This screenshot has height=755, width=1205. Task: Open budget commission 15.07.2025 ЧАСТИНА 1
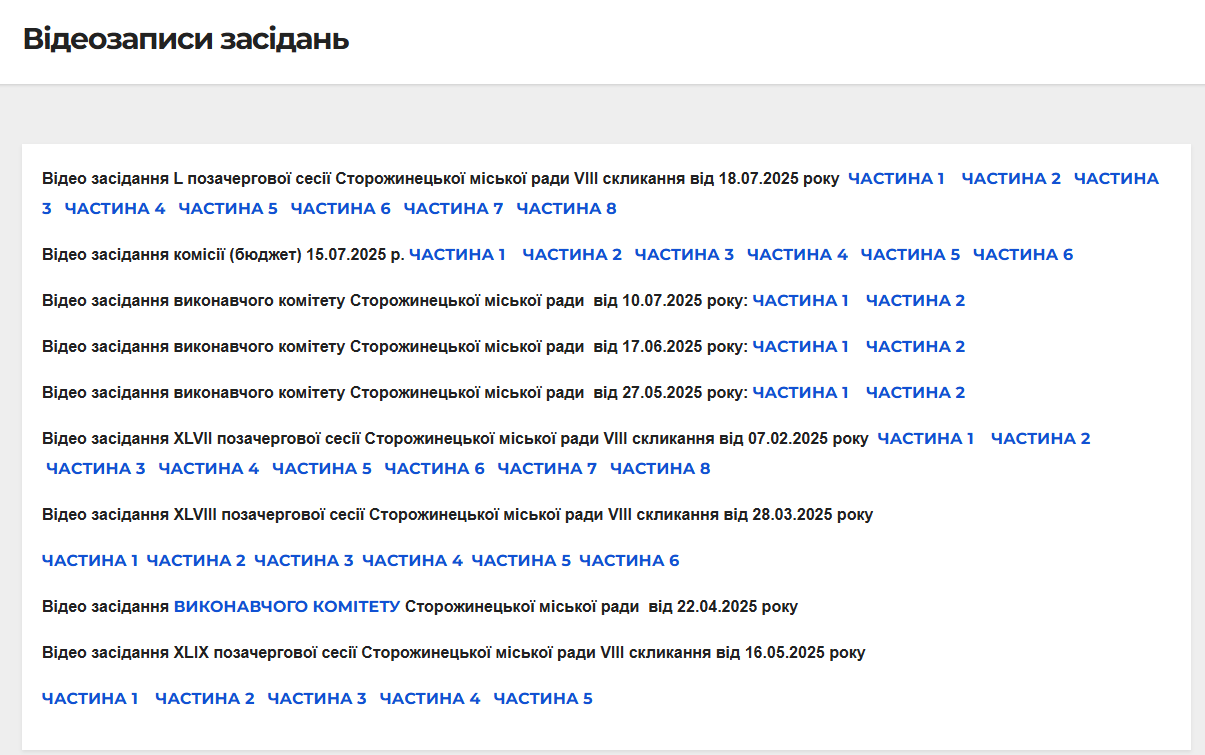pos(457,255)
